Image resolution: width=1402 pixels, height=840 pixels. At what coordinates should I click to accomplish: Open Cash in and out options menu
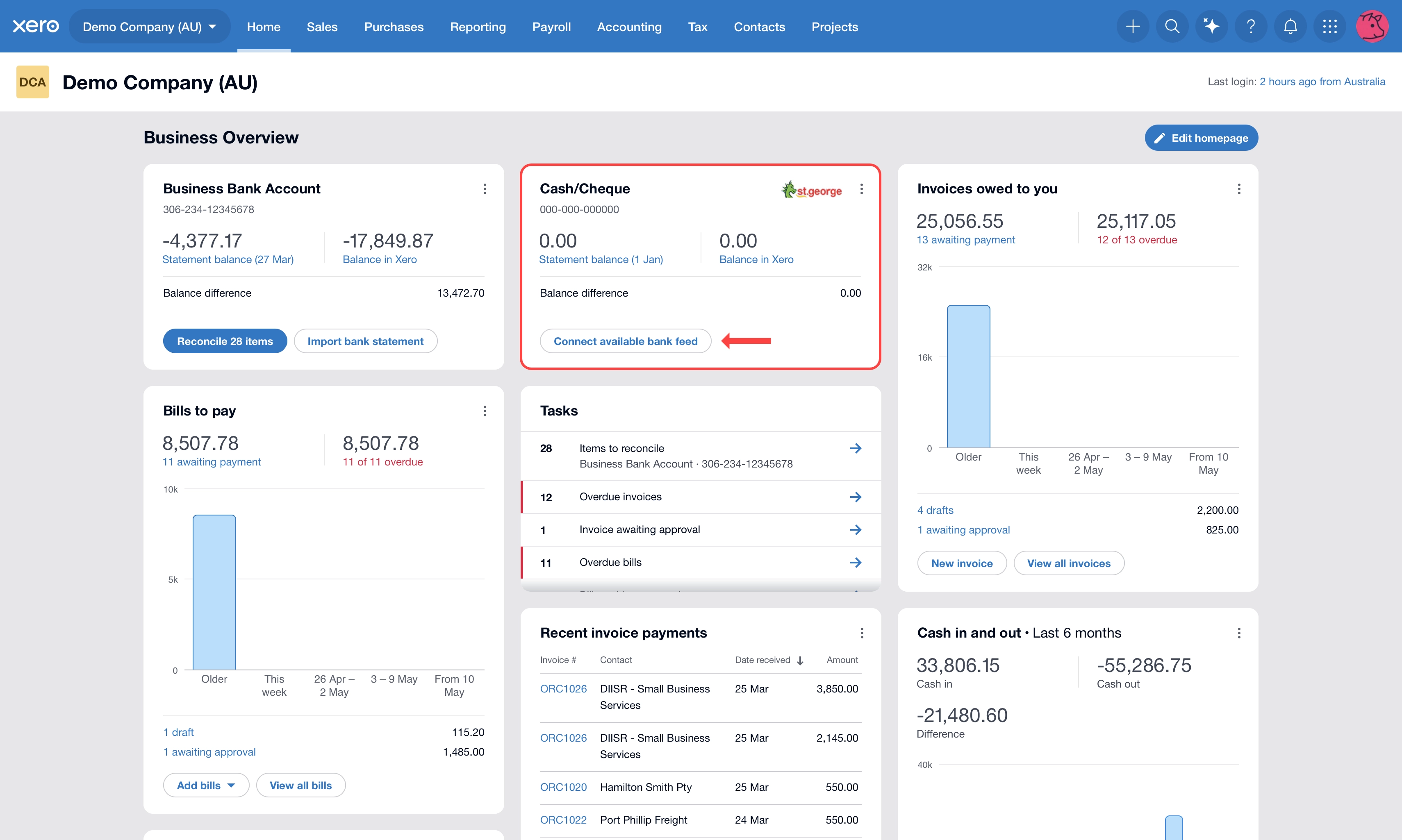pyautogui.click(x=1239, y=633)
